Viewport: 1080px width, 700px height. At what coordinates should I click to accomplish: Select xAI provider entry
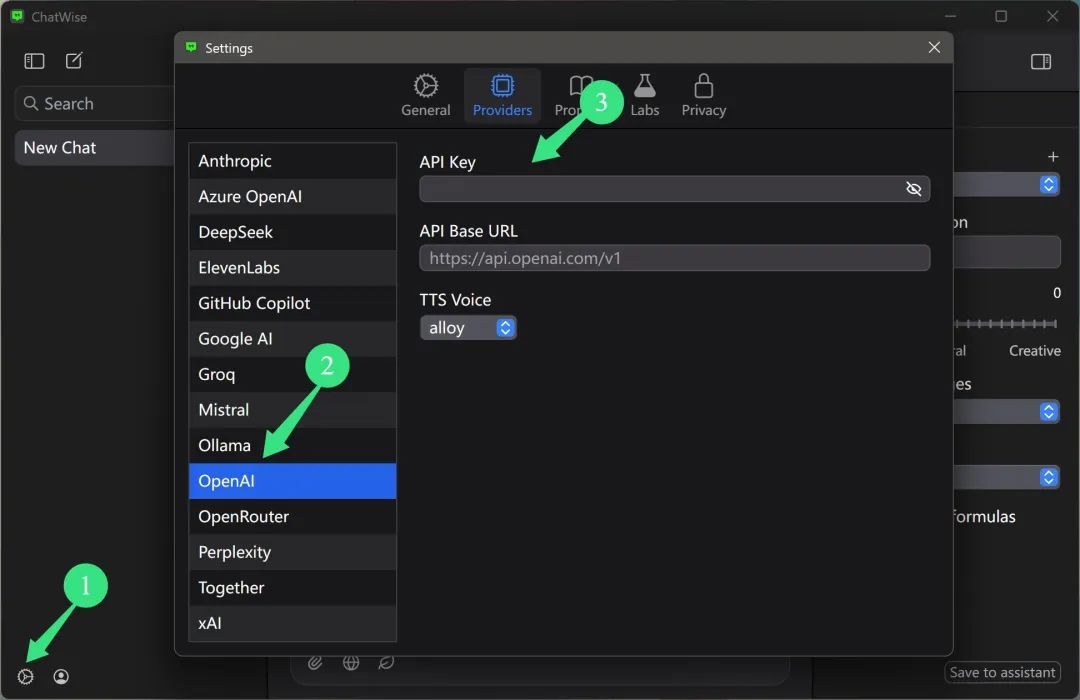point(293,624)
